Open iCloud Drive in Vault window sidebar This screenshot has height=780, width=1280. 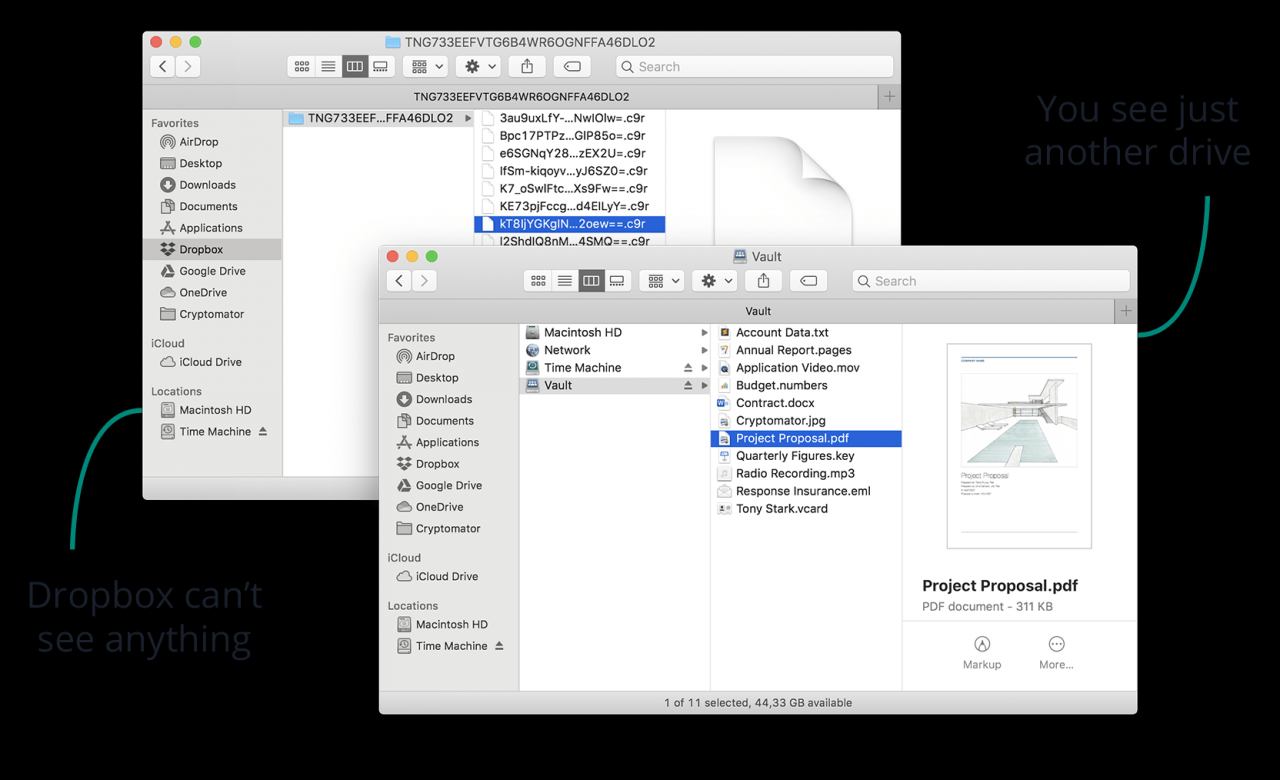click(449, 576)
